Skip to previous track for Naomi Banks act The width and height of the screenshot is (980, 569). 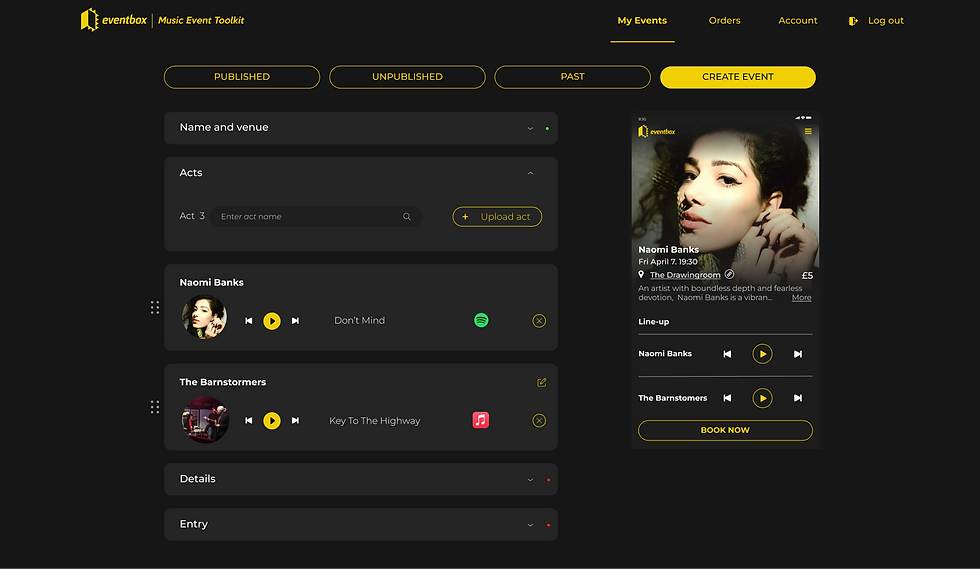[249, 321]
